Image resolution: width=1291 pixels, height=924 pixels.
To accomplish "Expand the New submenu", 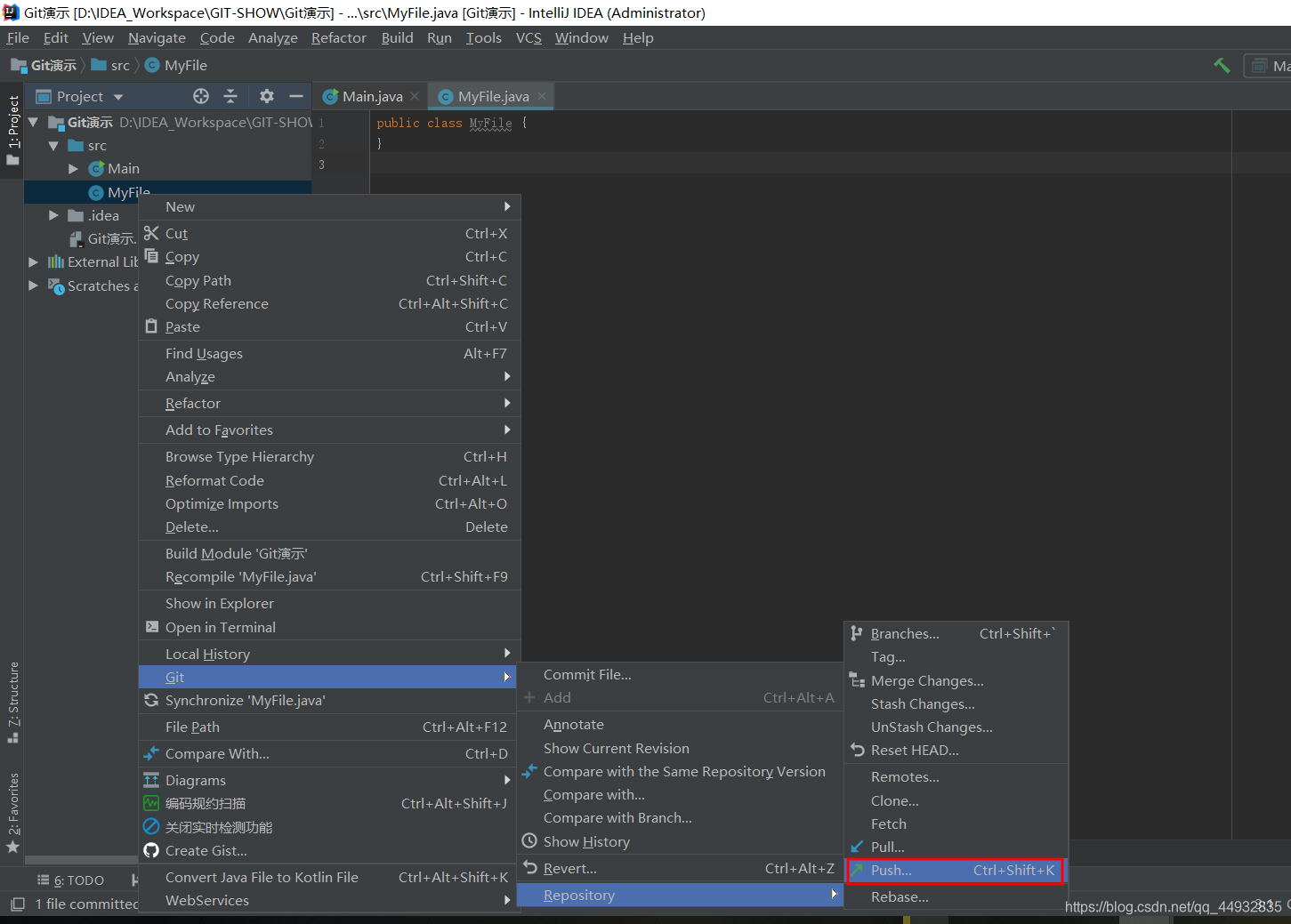I will coord(329,206).
